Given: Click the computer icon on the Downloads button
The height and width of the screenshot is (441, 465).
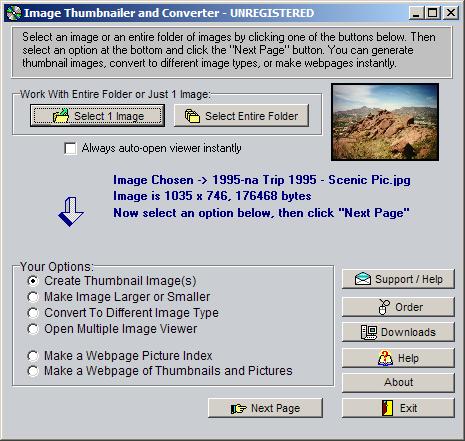Looking at the screenshot, I should tap(369, 332).
